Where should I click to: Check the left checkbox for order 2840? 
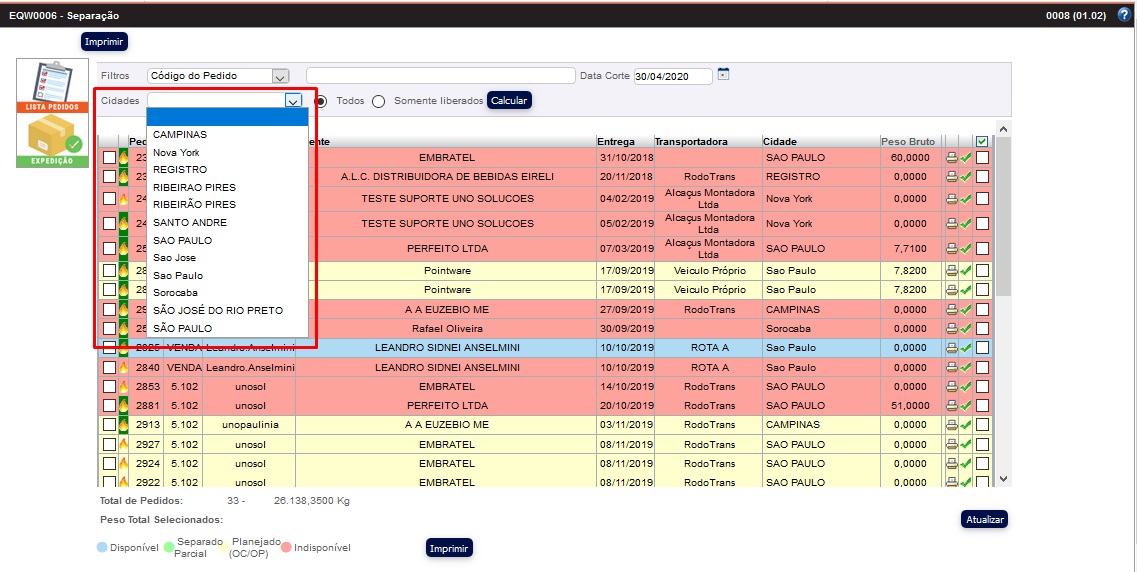click(109, 368)
